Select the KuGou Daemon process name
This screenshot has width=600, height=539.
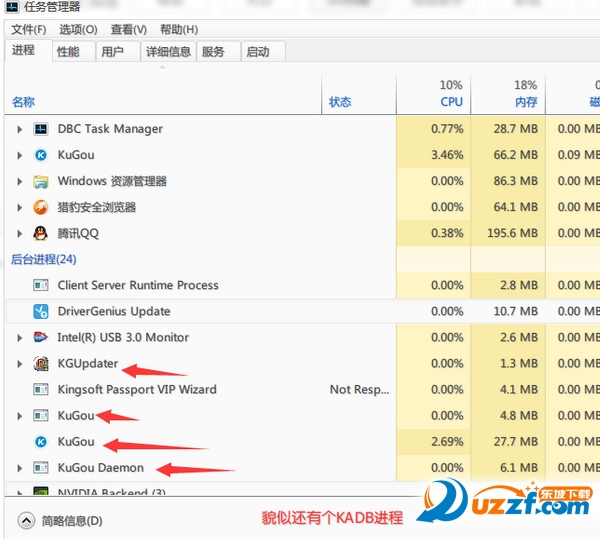(x=100, y=468)
